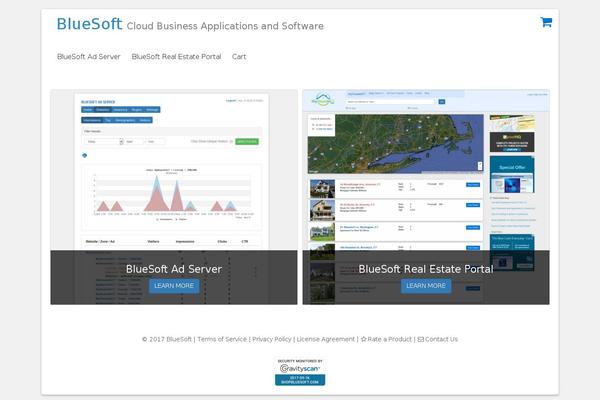
Task: Click Learn More under BlueSoft Ad Server
Action: pos(174,286)
